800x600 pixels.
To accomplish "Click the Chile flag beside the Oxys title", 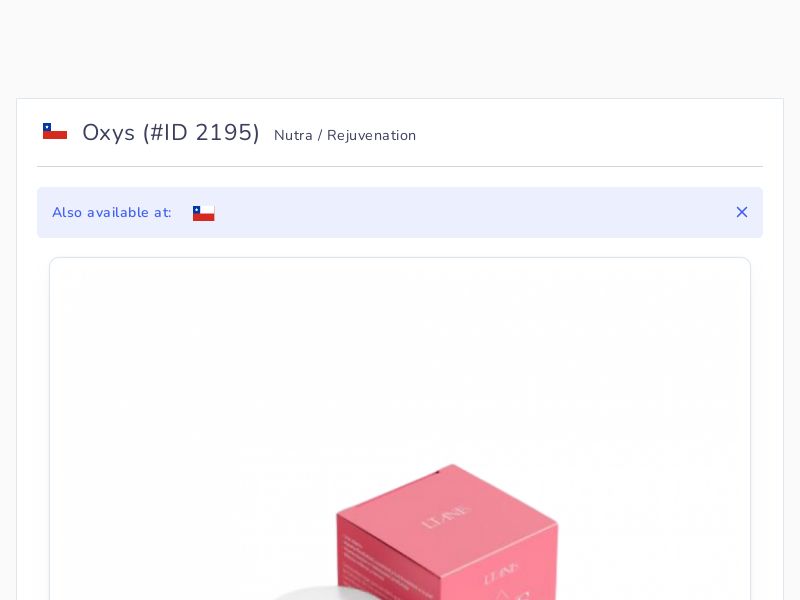I will (x=55, y=131).
